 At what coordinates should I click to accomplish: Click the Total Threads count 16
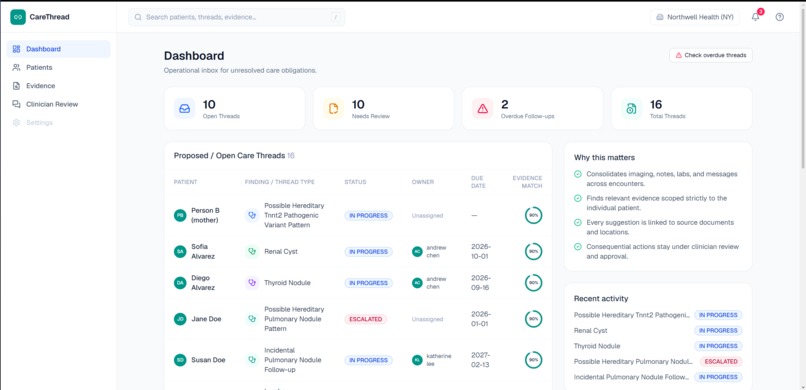(656, 105)
